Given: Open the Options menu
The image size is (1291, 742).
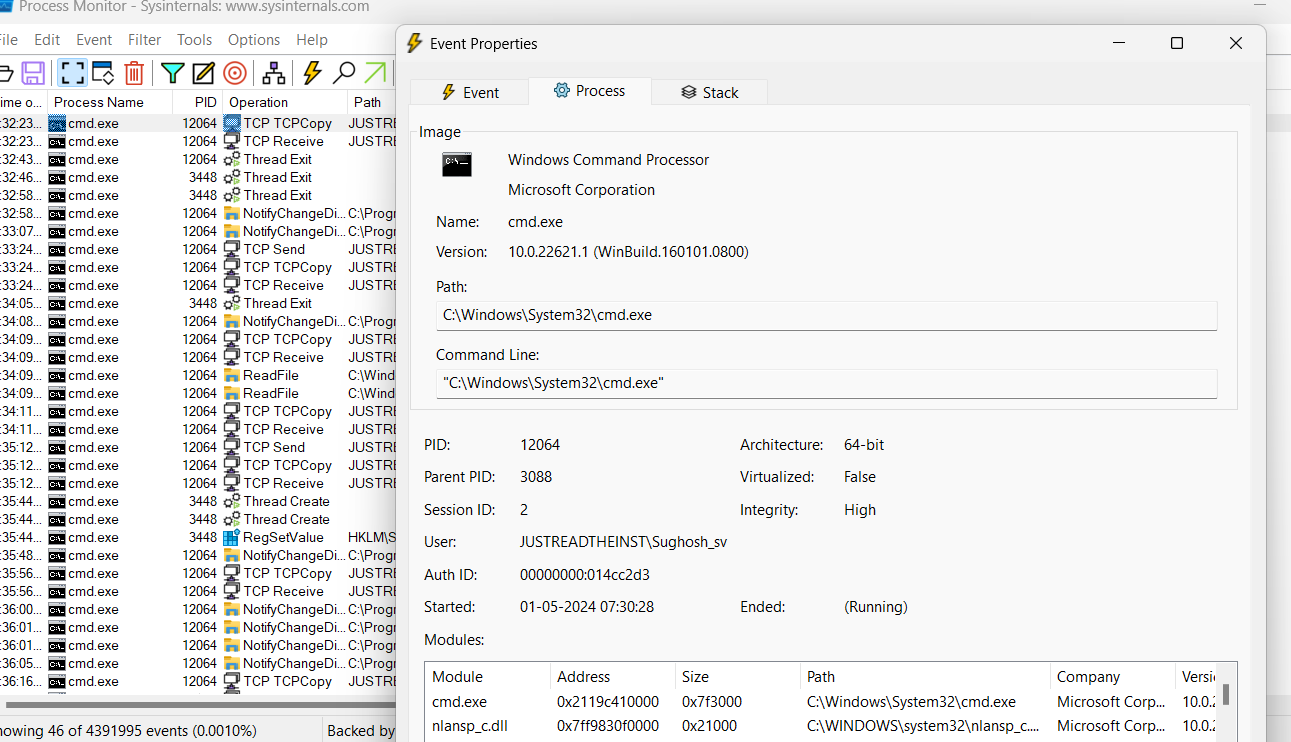Looking at the screenshot, I should [254, 40].
